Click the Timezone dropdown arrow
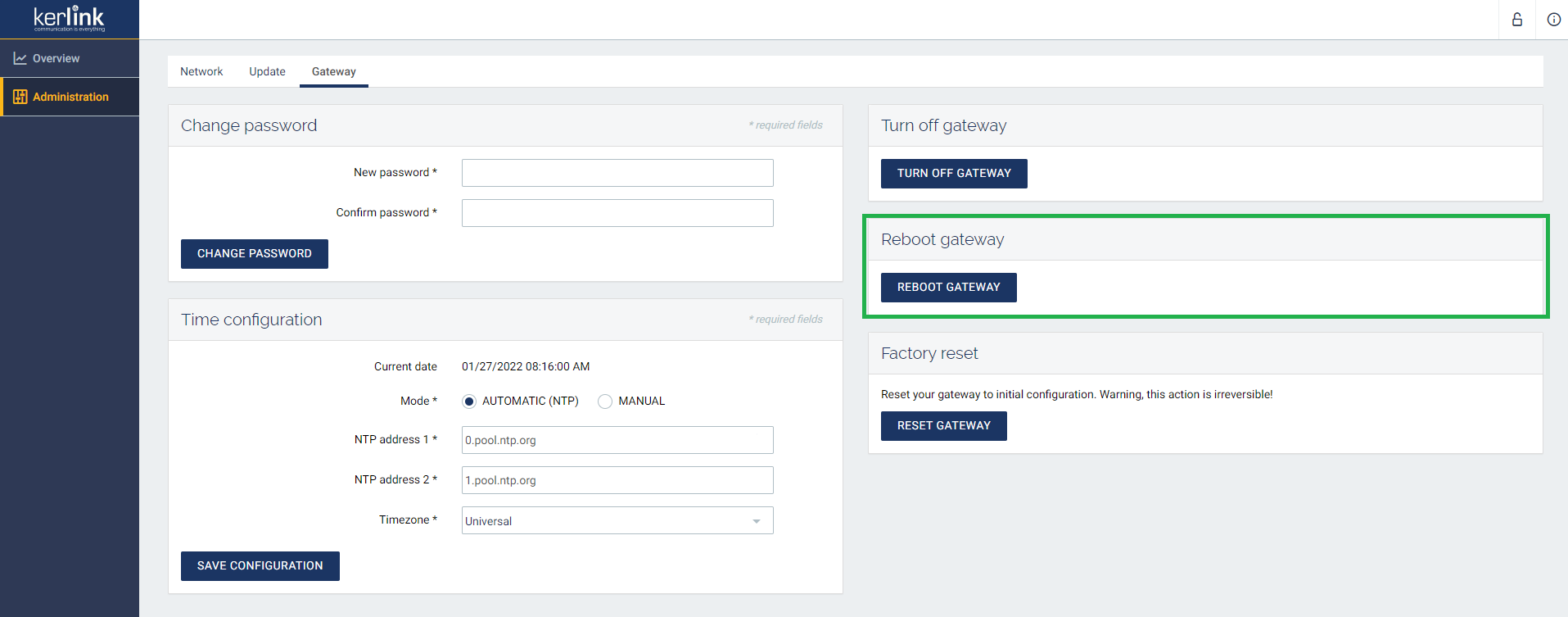 (x=757, y=521)
